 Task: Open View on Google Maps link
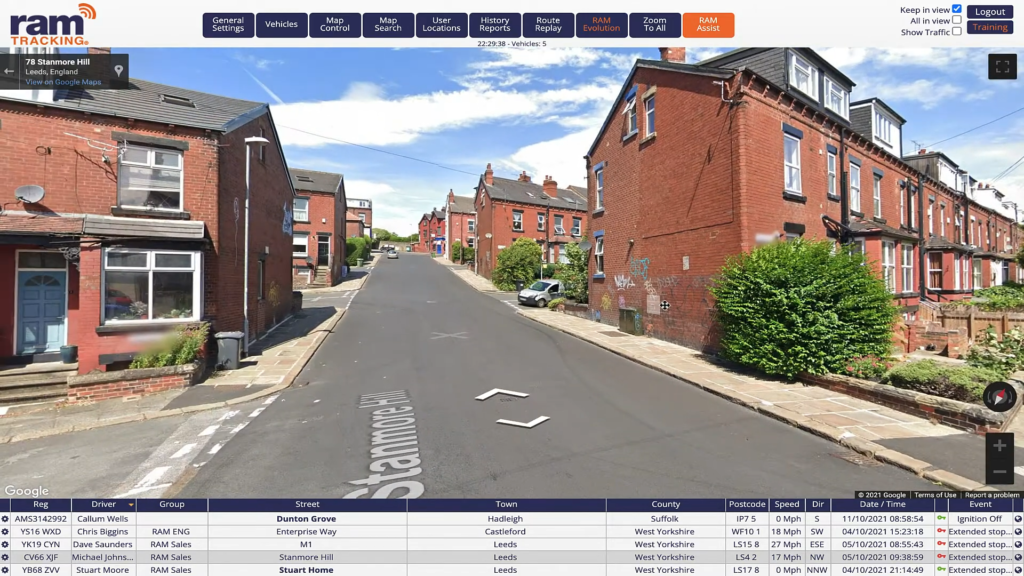[63, 82]
